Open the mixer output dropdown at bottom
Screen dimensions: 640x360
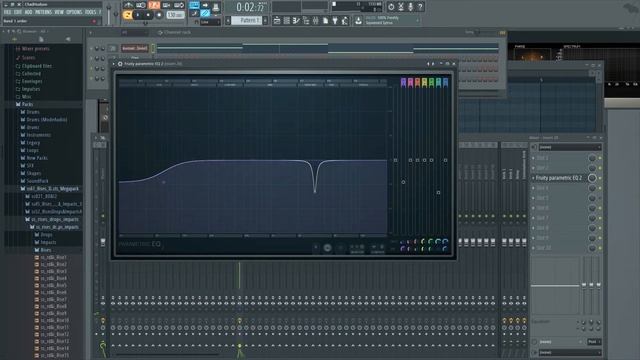(x=570, y=352)
